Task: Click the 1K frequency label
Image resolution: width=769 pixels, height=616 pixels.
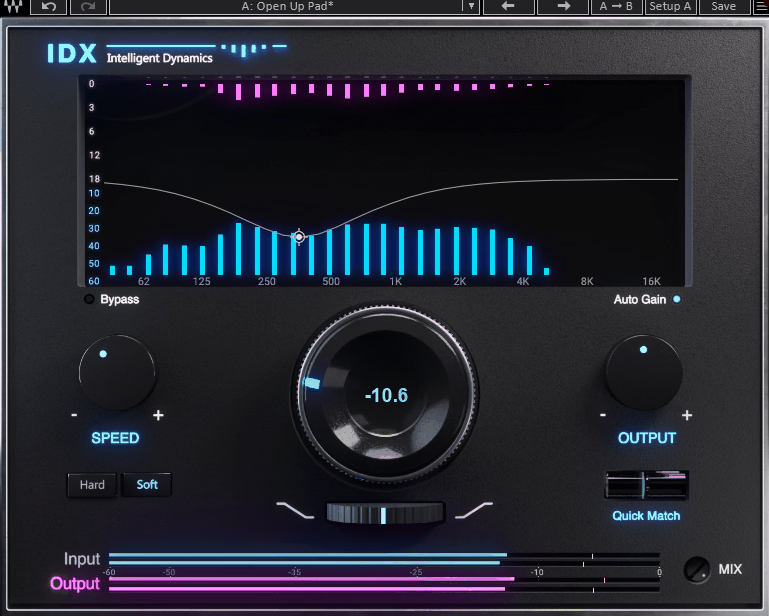Action: coord(395,282)
